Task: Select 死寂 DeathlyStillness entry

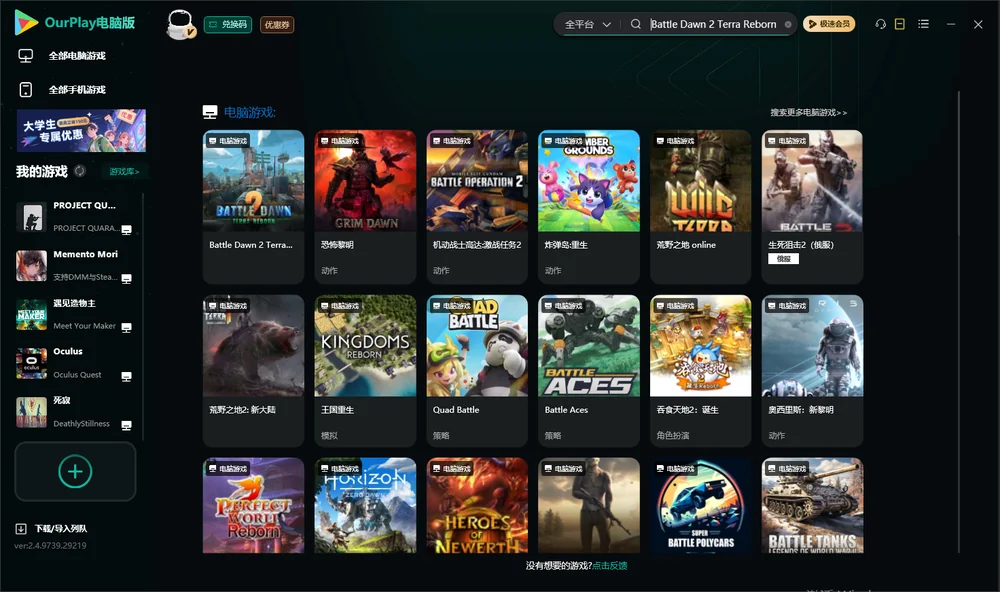Action: (x=75, y=412)
